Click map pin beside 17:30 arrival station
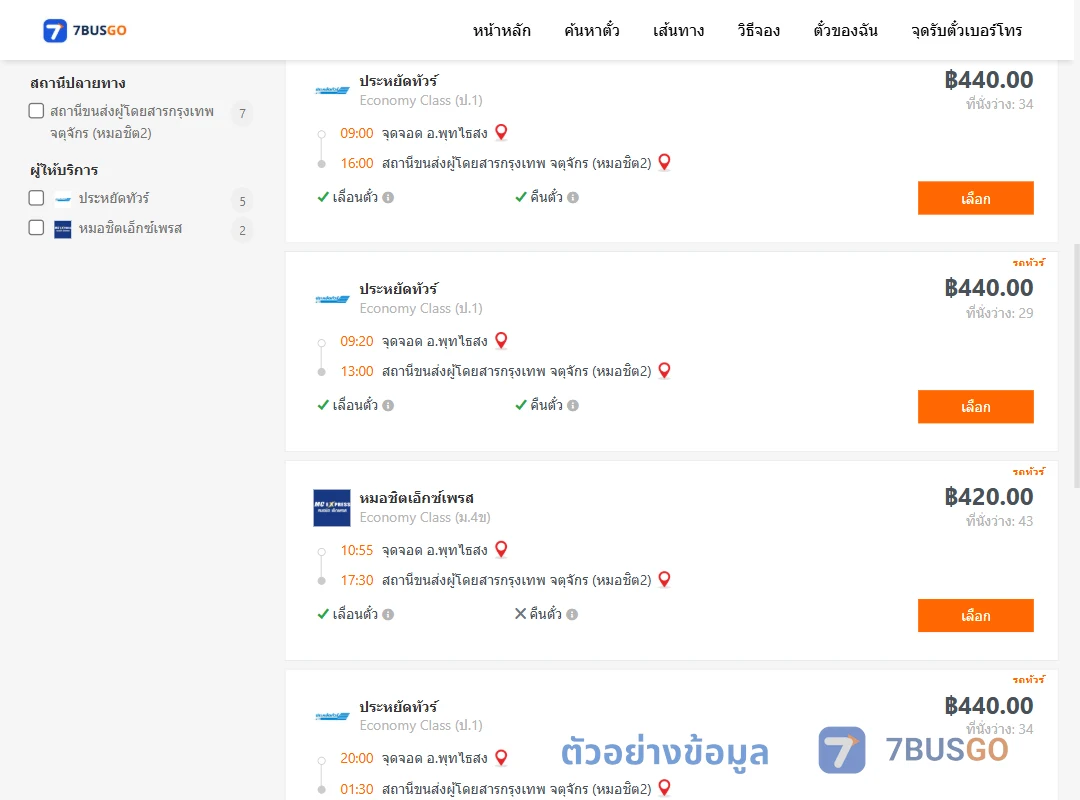 [665, 580]
